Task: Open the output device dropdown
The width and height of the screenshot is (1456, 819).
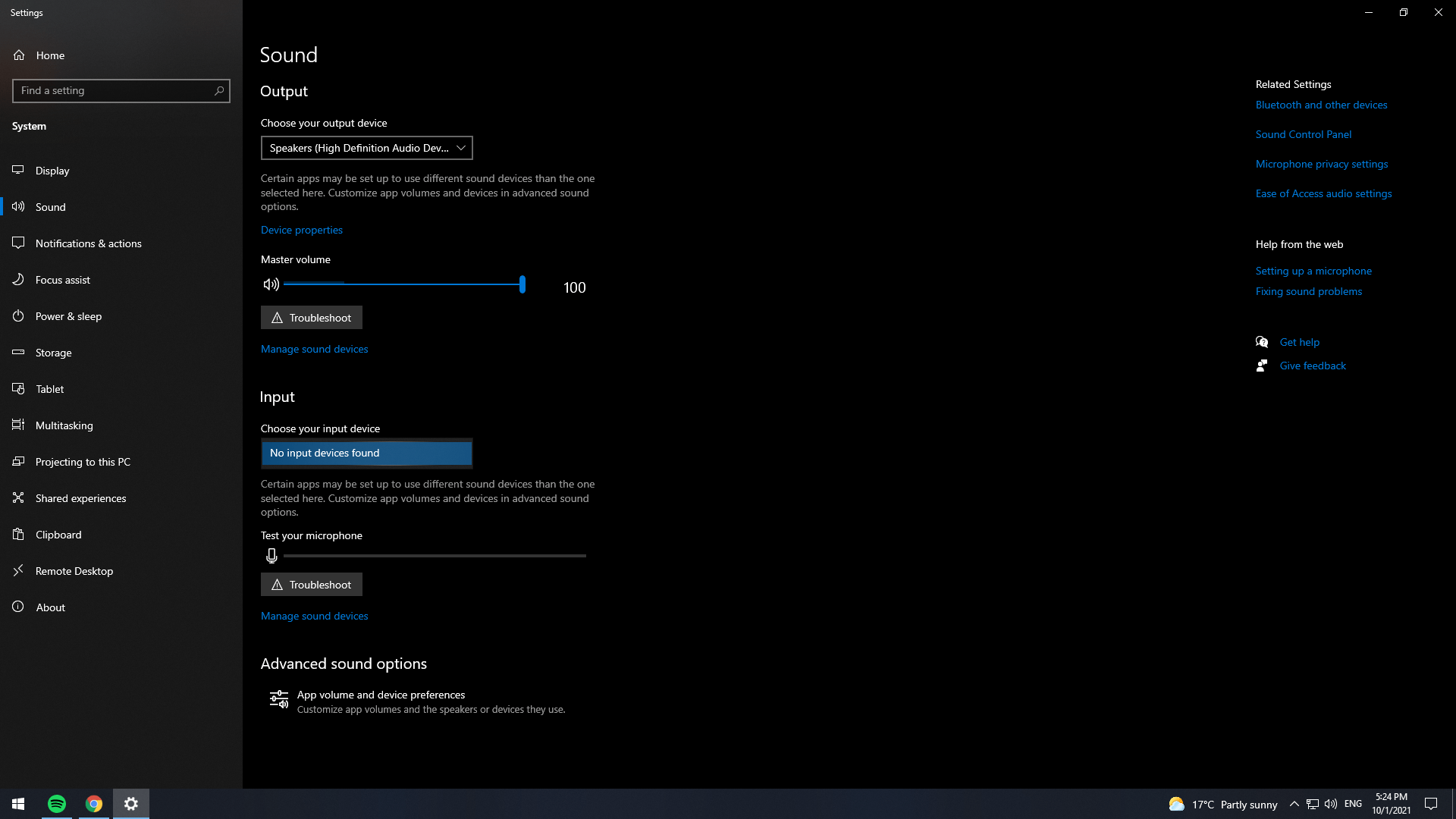Action: coord(366,148)
